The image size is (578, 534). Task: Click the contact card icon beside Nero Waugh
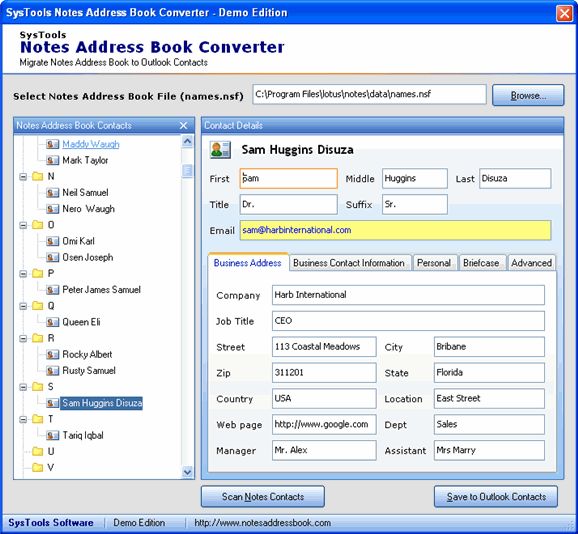point(52,209)
